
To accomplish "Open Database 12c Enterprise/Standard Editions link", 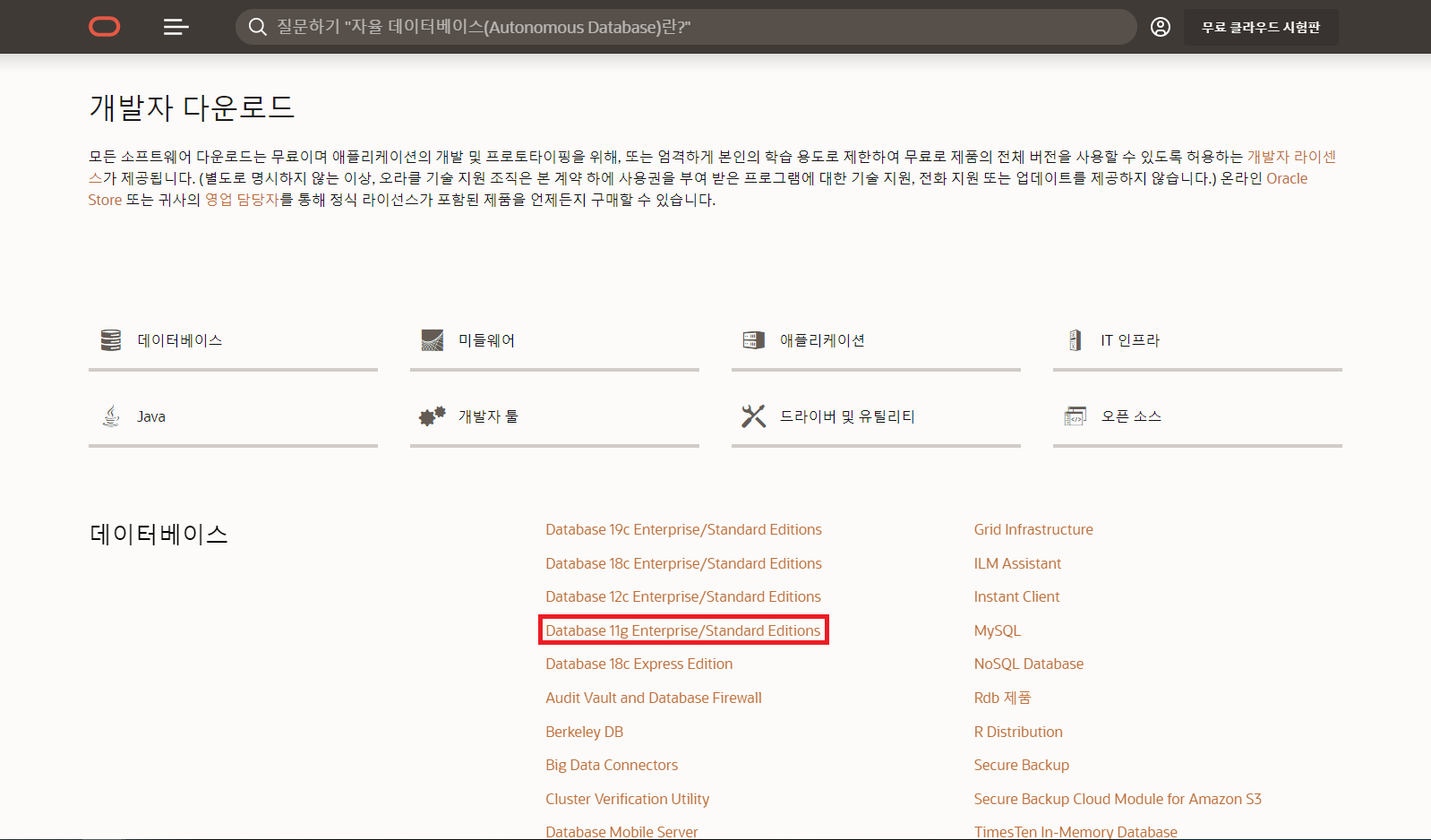I will pos(683,596).
